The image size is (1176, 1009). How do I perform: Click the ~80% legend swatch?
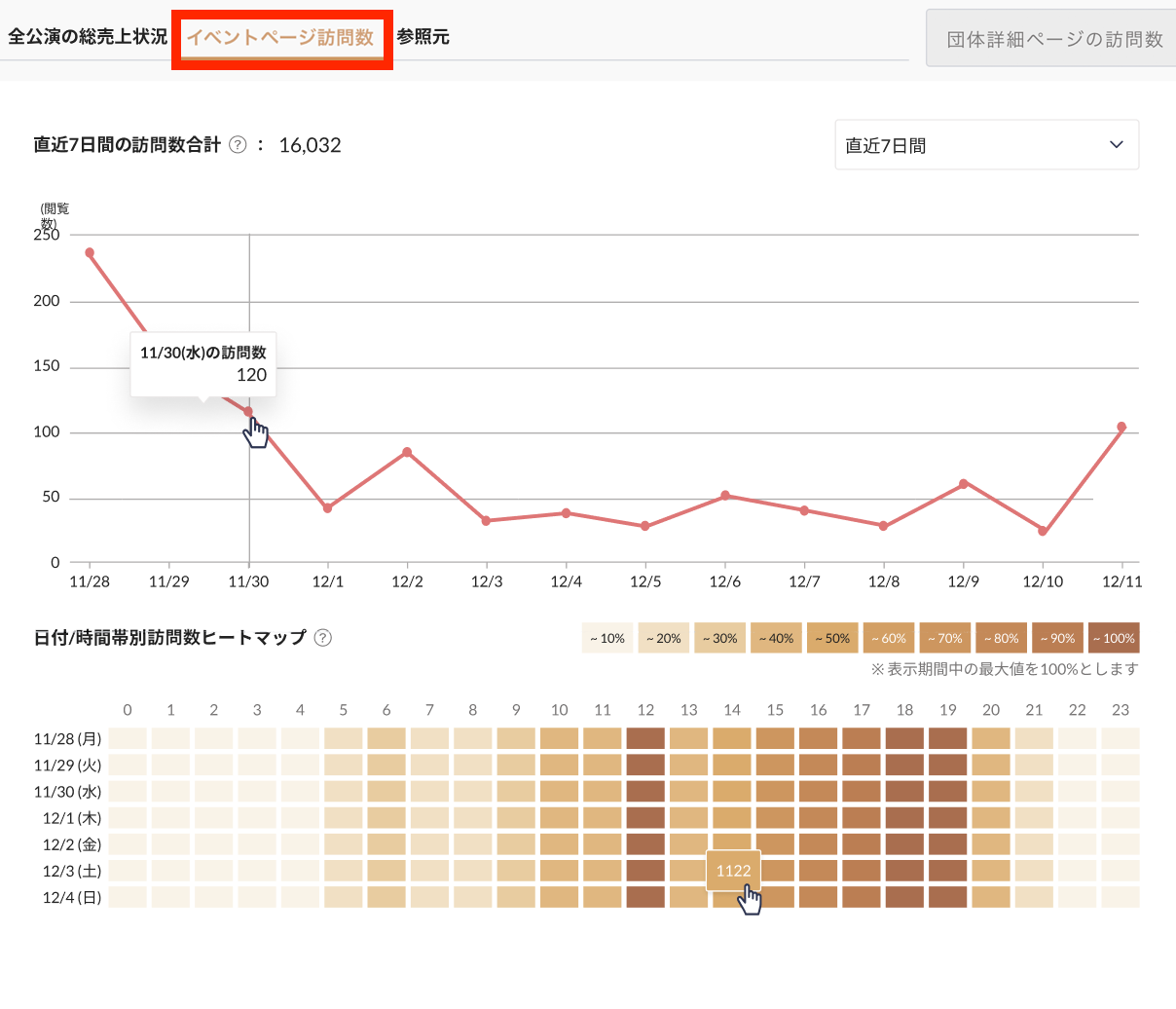tap(1001, 639)
